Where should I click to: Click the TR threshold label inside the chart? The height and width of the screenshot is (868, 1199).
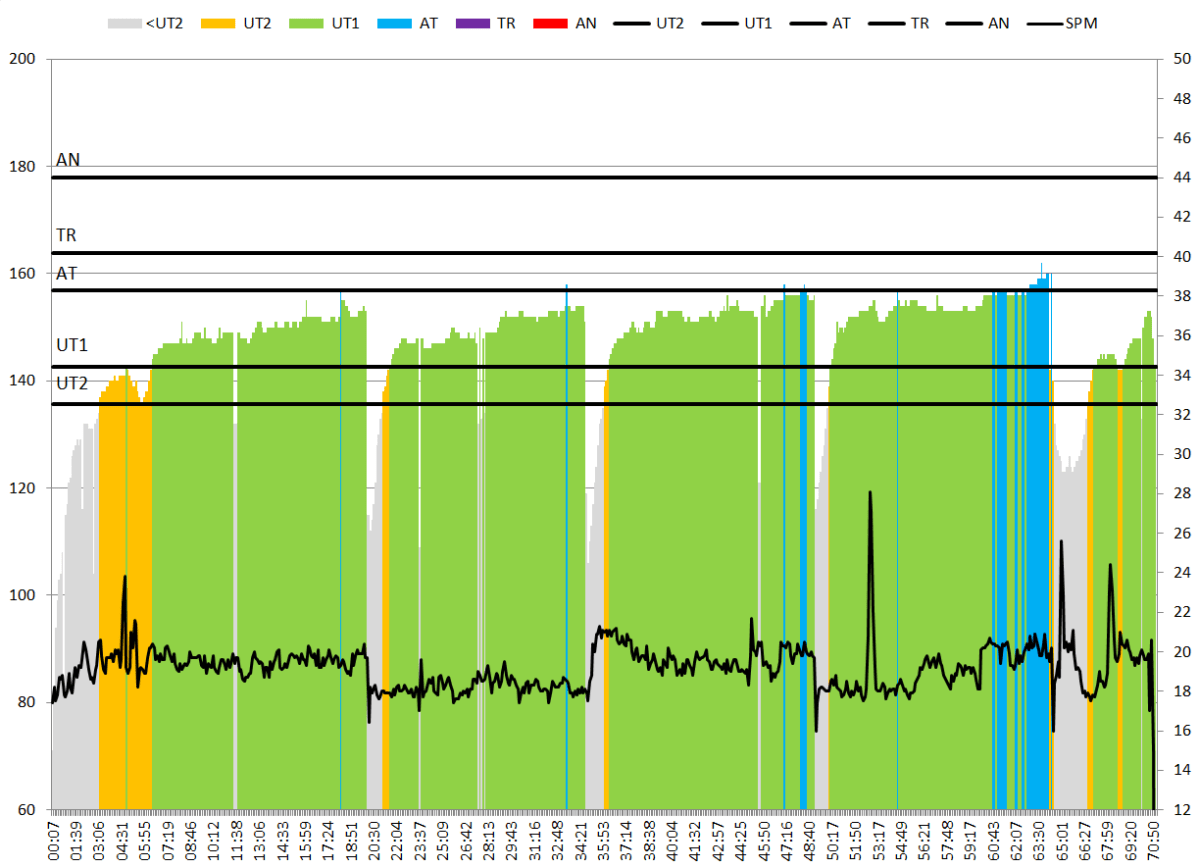[x=66, y=236]
